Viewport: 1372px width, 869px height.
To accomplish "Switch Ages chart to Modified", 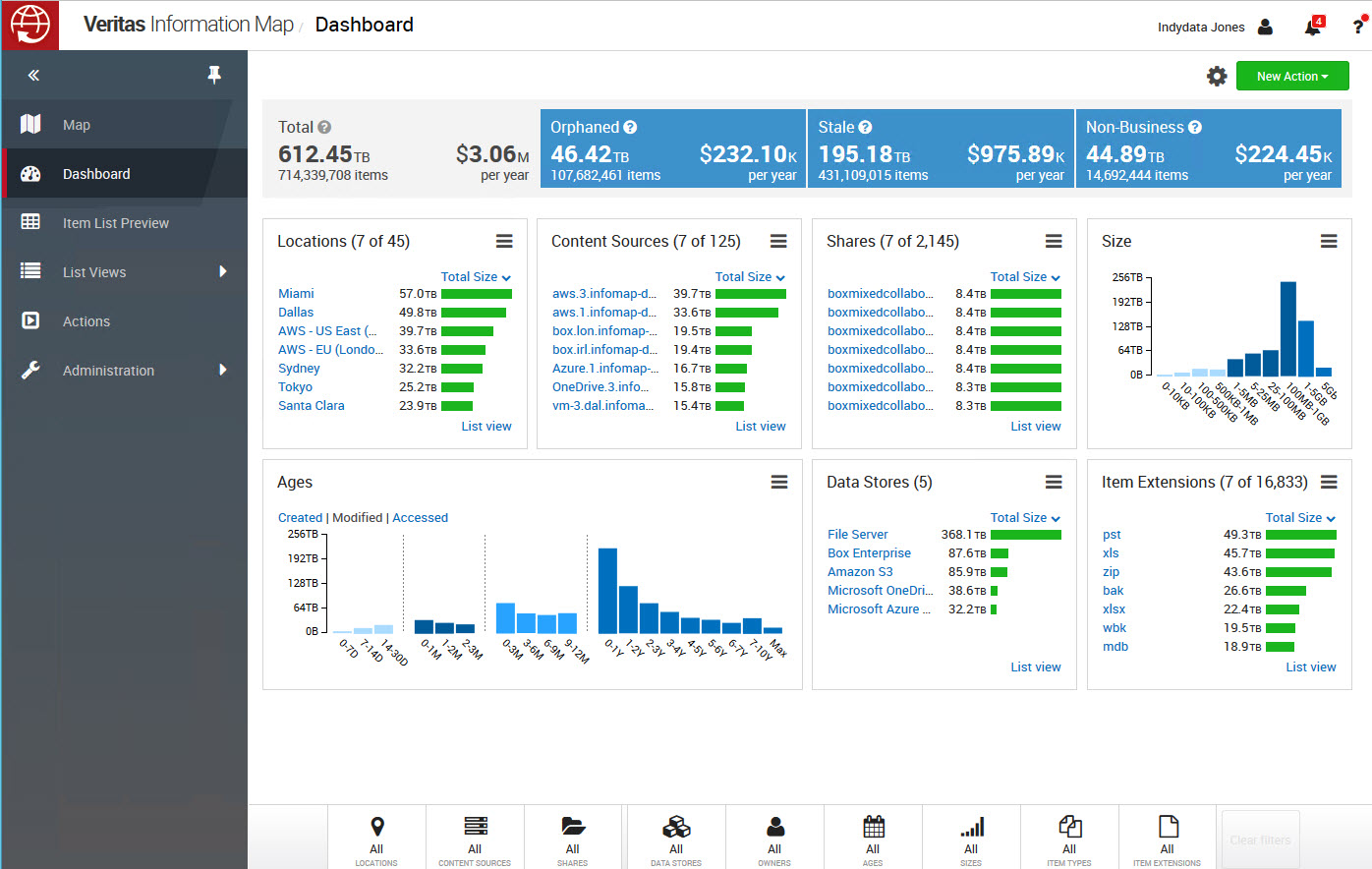I will [358, 518].
